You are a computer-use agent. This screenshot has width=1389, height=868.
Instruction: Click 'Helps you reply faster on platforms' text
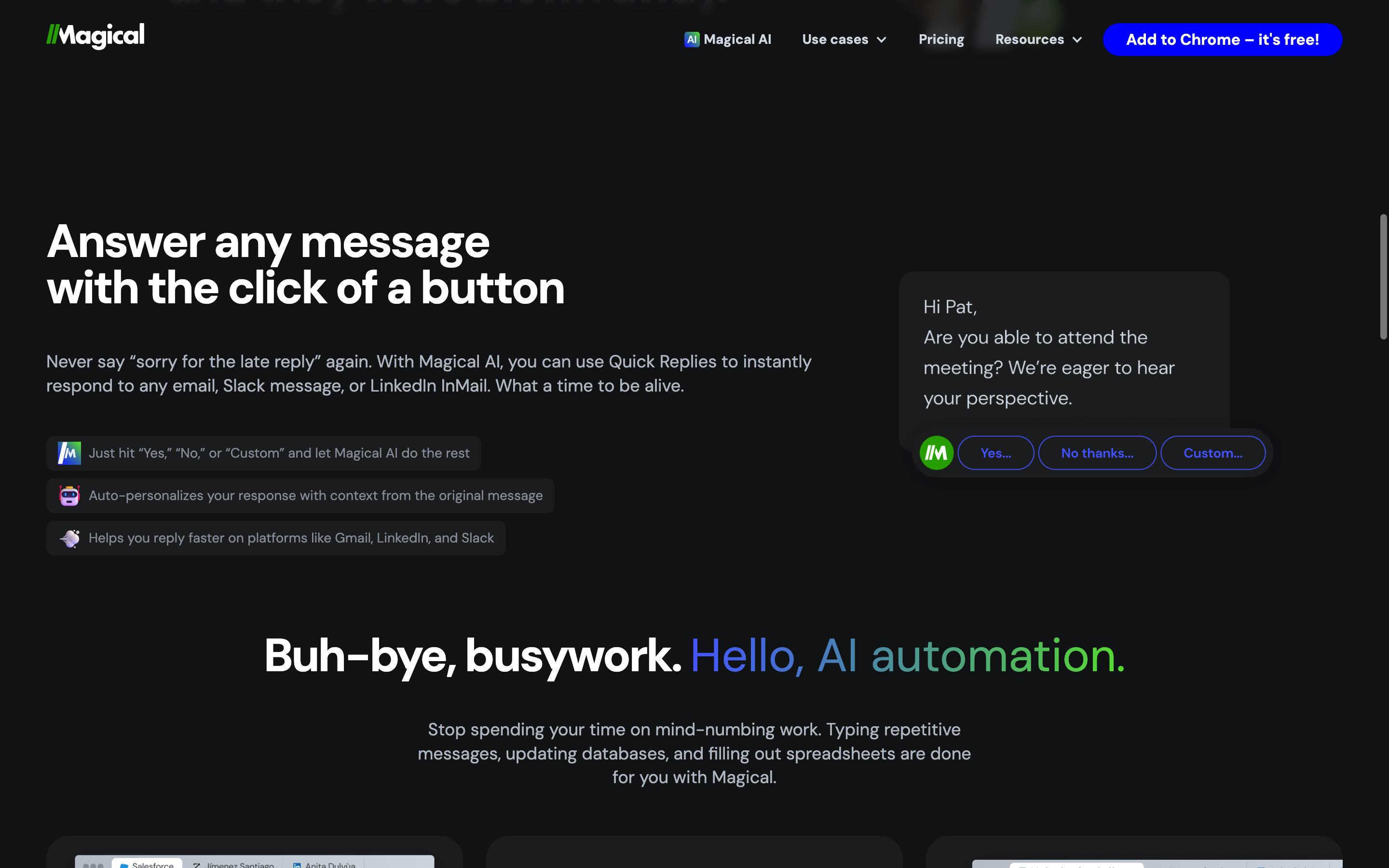pyautogui.click(x=291, y=538)
